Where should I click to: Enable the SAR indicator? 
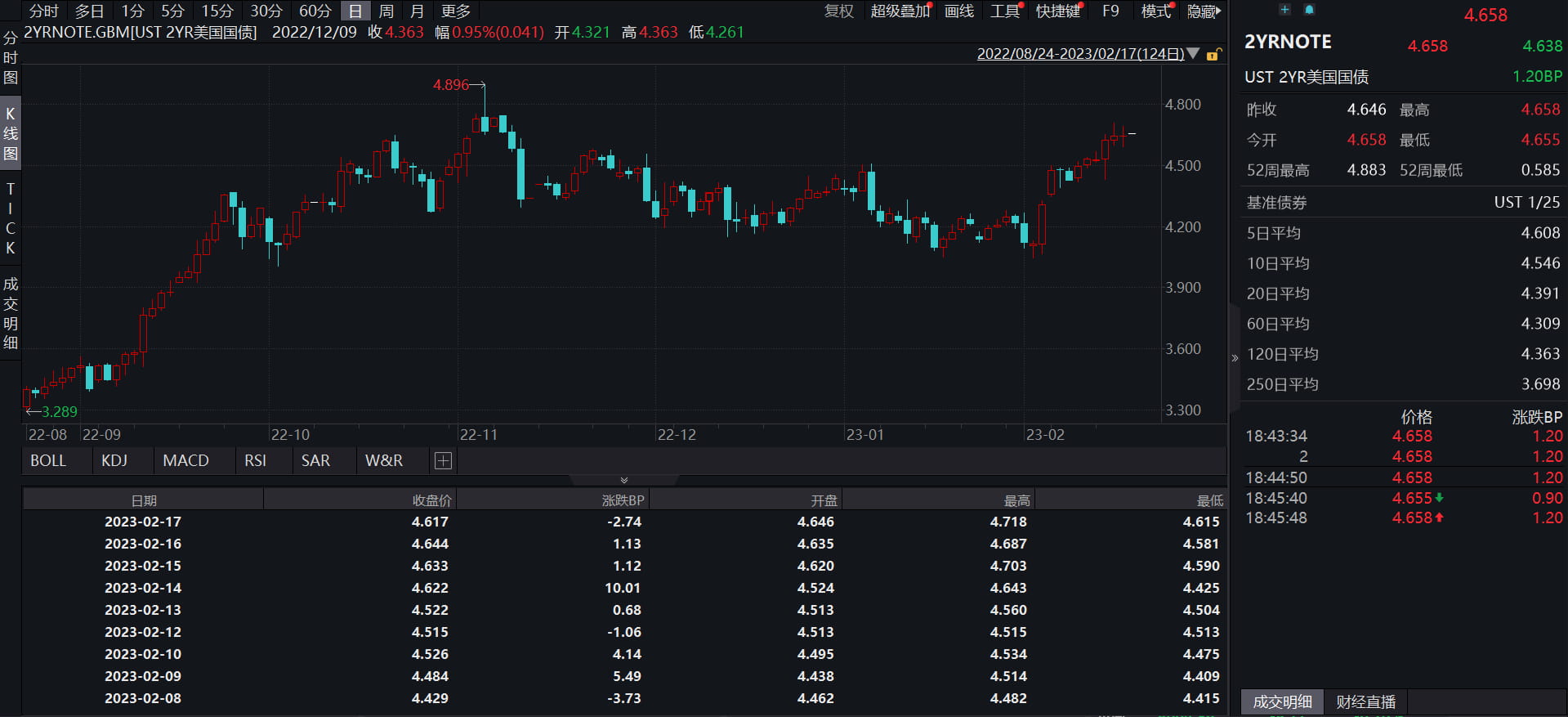tap(315, 461)
